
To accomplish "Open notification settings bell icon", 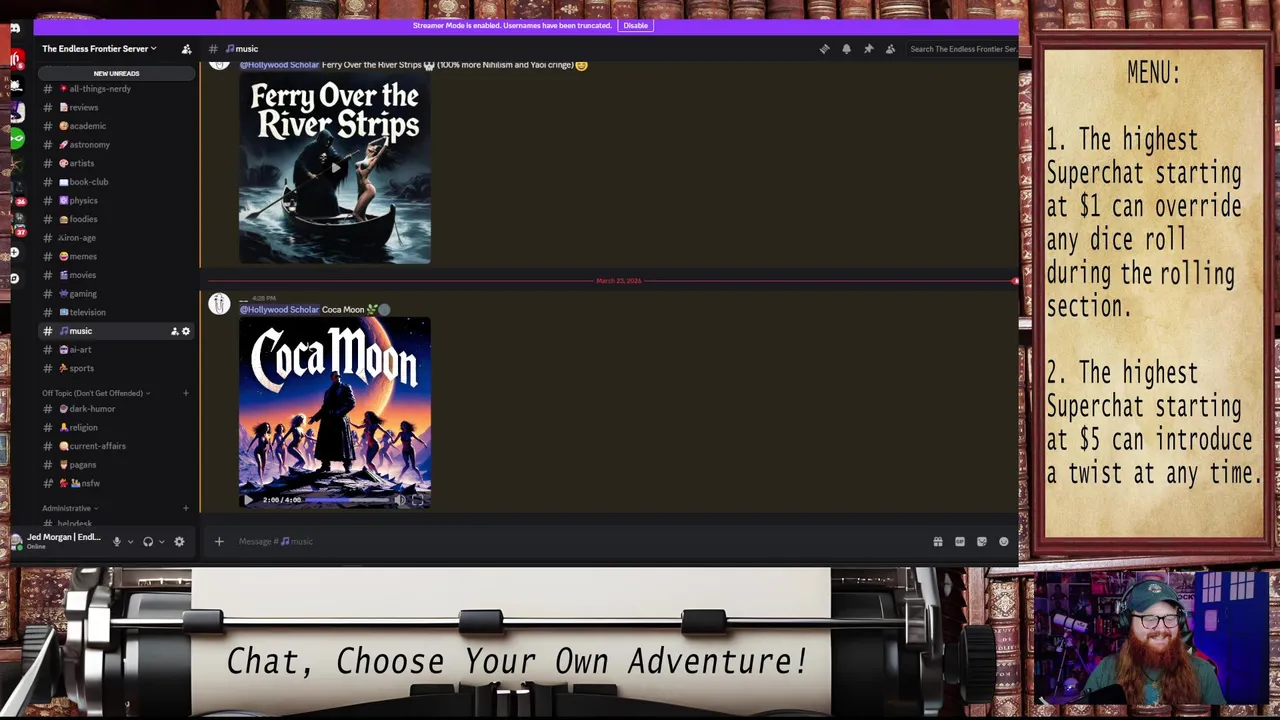I will (846, 49).
